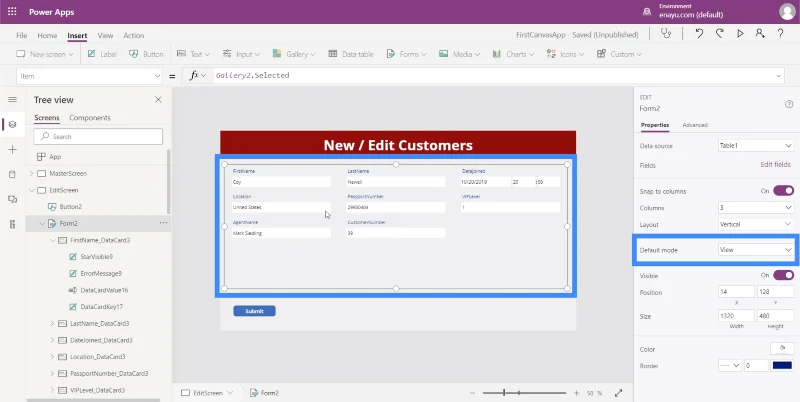Viewport: 800px width, 402px height.
Task: Open the Layout Vertical dropdown
Action: pyautogui.click(x=756, y=224)
